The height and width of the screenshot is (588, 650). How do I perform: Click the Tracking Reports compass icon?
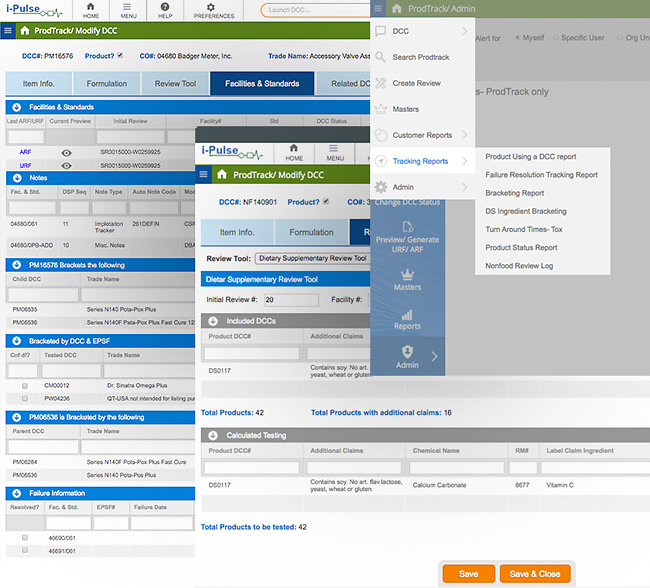click(381, 161)
